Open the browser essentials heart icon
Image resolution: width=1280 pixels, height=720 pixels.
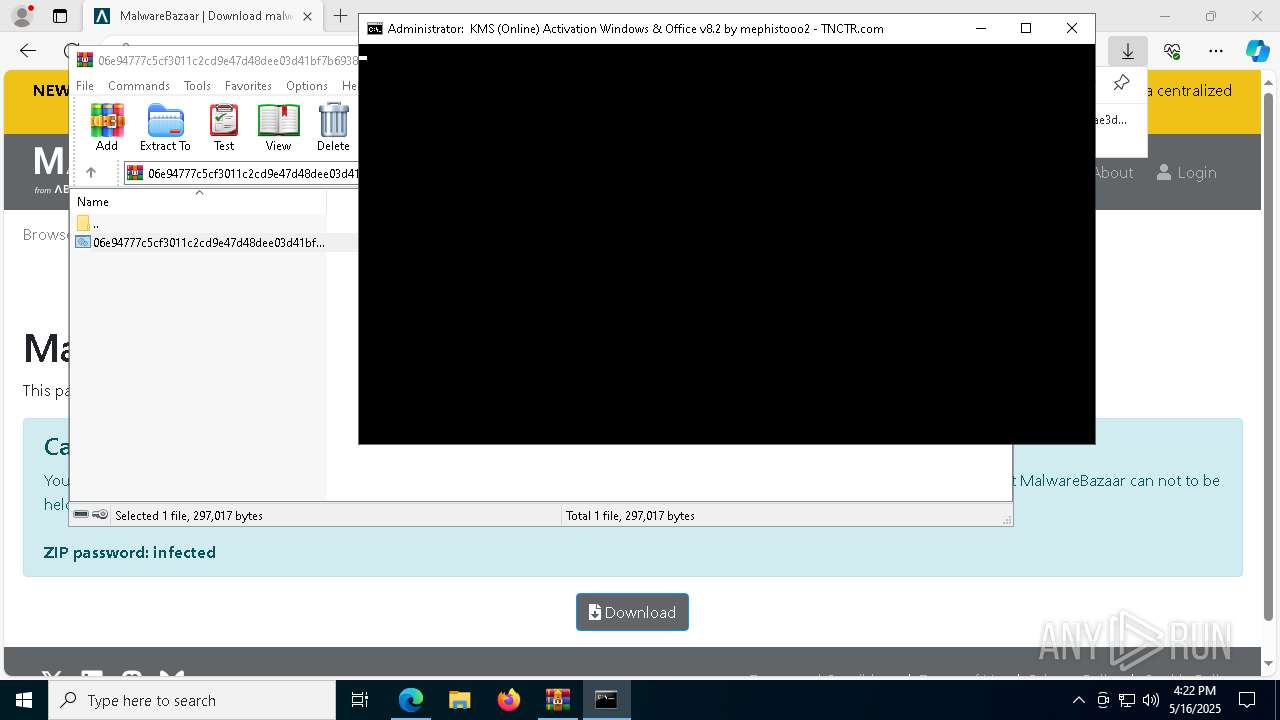(x=1172, y=51)
